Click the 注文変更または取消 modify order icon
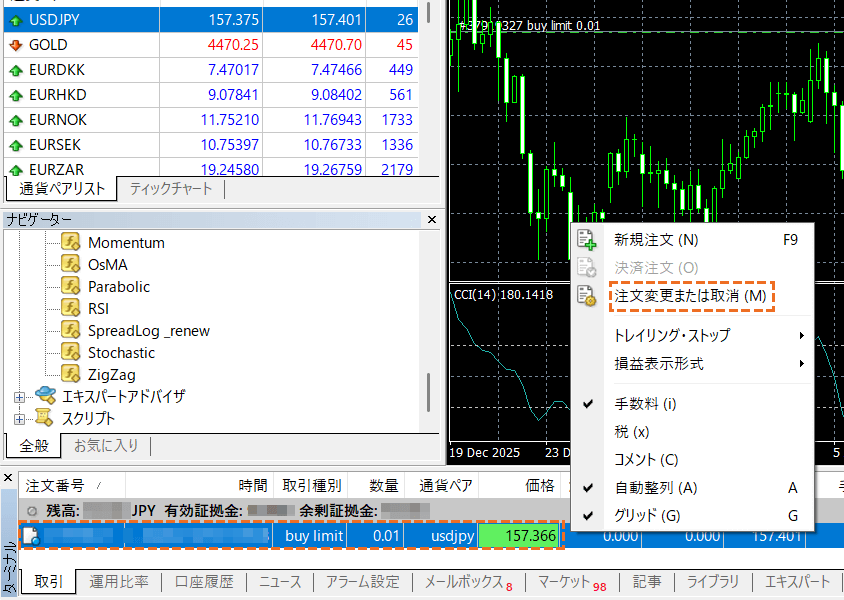The image size is (844, 600). click(587, 296)
